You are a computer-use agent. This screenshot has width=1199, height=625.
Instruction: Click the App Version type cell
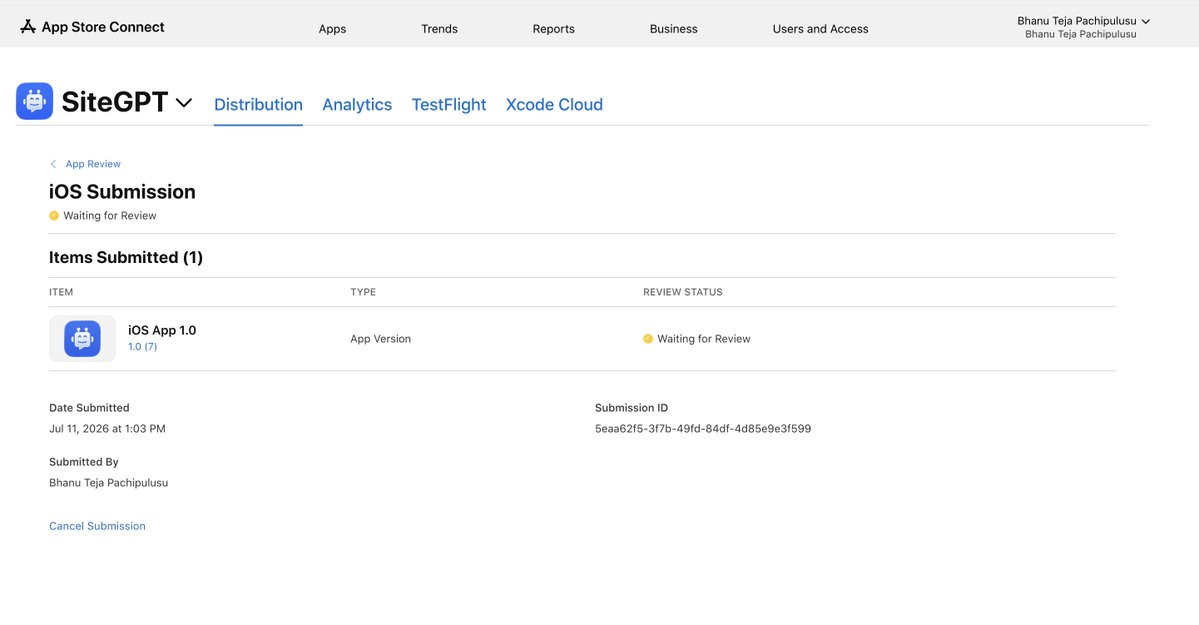coord(381,339)
